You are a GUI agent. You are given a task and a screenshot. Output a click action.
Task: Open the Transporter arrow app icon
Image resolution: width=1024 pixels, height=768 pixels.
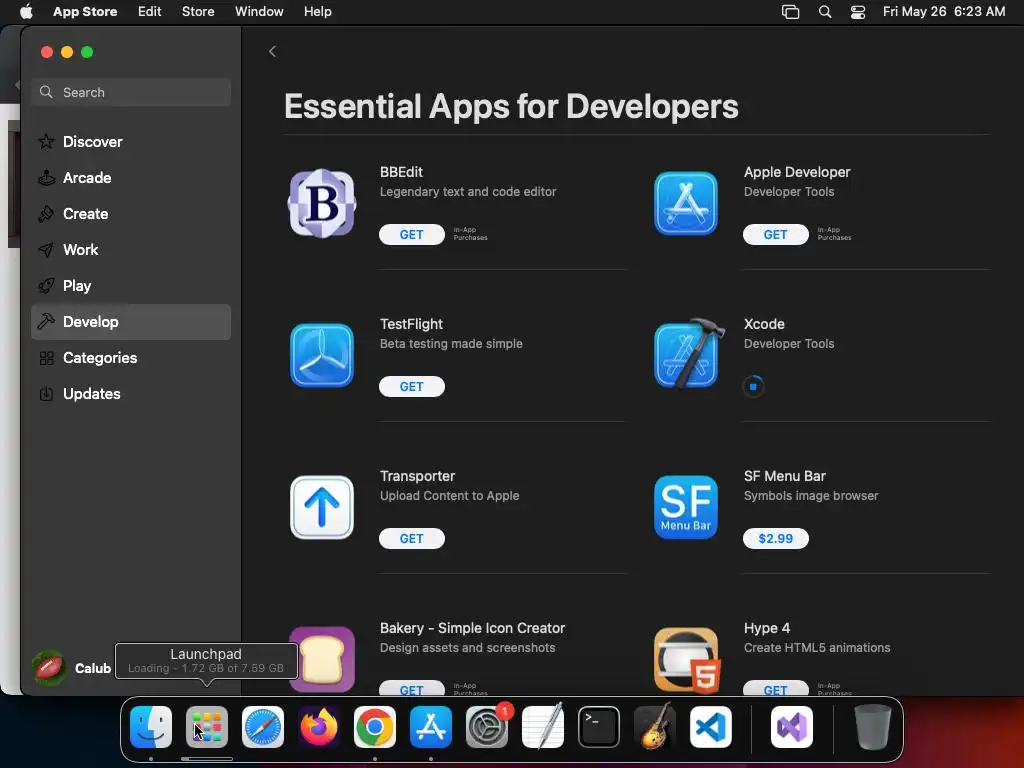(x=322, y=507)
